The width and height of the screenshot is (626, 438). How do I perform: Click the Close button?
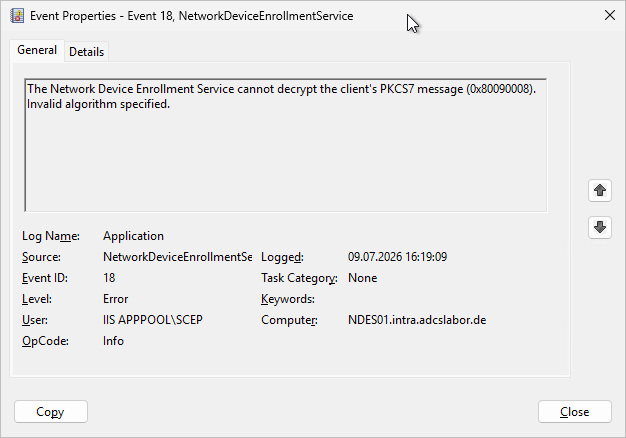574,412
